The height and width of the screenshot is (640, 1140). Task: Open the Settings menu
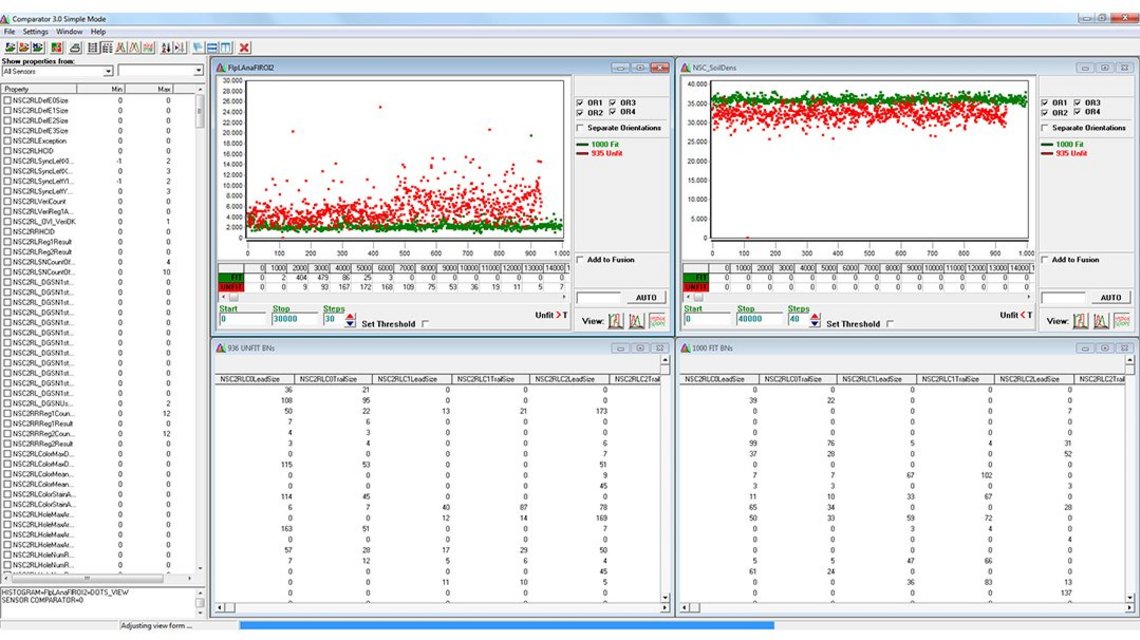[x=34, y=30]
